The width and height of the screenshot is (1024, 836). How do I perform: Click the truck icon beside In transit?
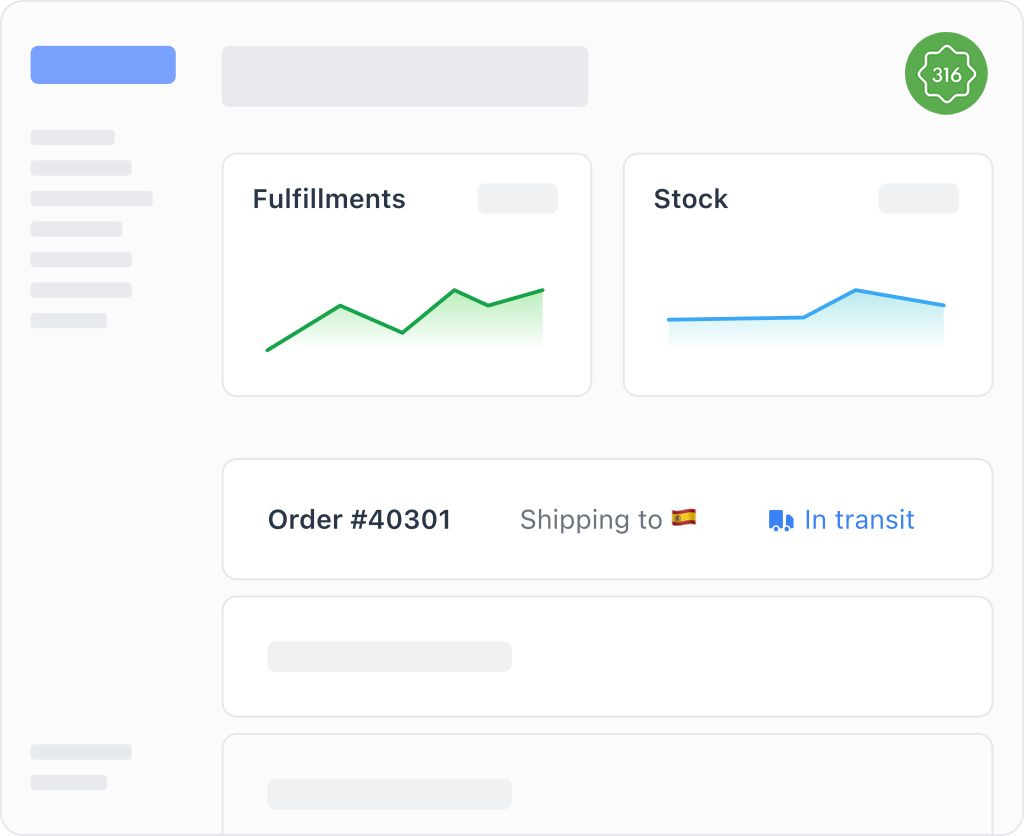tap(780, 521)
